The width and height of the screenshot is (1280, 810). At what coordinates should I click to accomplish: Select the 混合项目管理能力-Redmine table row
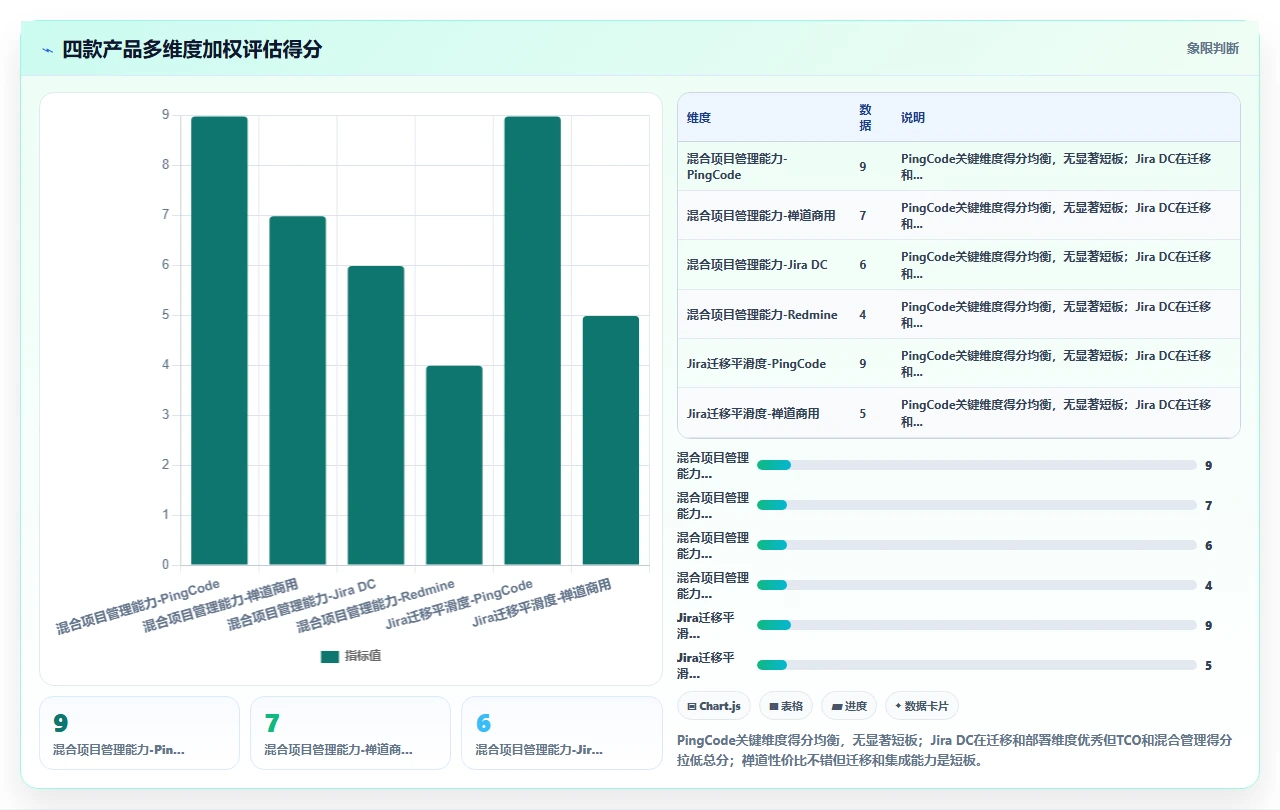[958, 314]
